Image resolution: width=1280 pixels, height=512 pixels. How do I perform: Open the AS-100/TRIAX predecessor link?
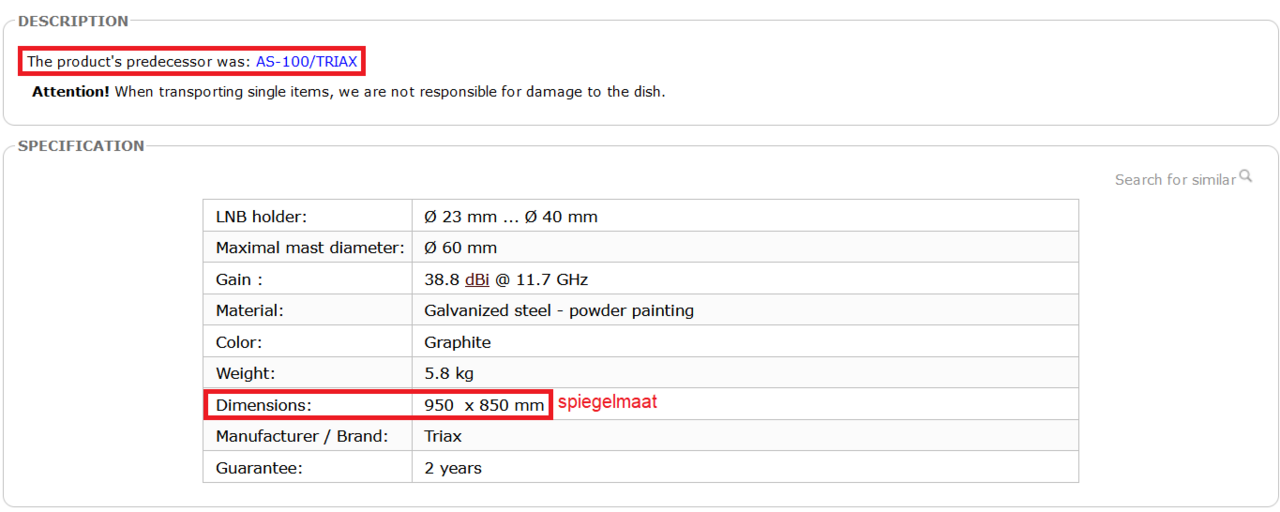pyautogui.click(x=306, y=61)
